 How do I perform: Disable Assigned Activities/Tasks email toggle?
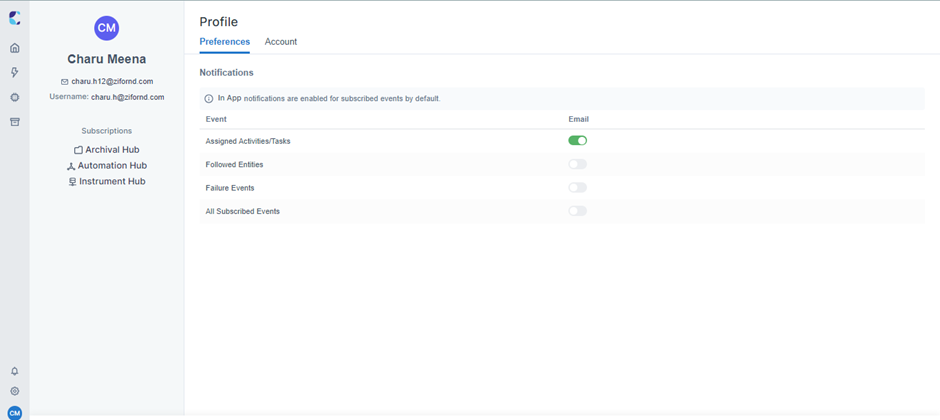coord(577,141)
